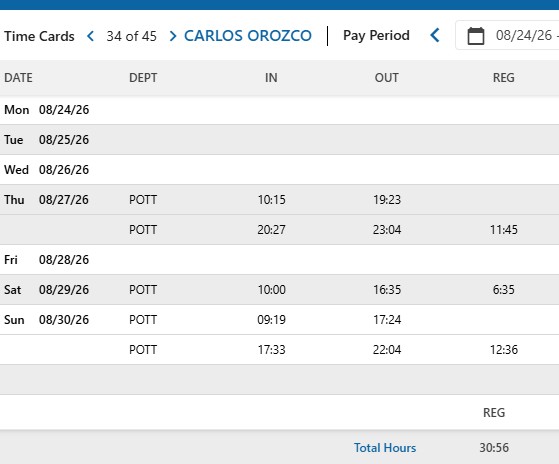Select the Fri 08/28/26 row

280,260
